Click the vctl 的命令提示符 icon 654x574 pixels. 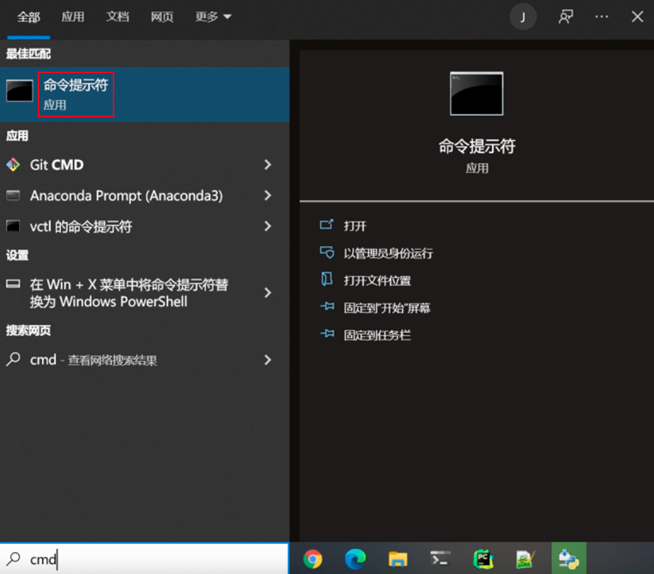[x=13, y=226]
